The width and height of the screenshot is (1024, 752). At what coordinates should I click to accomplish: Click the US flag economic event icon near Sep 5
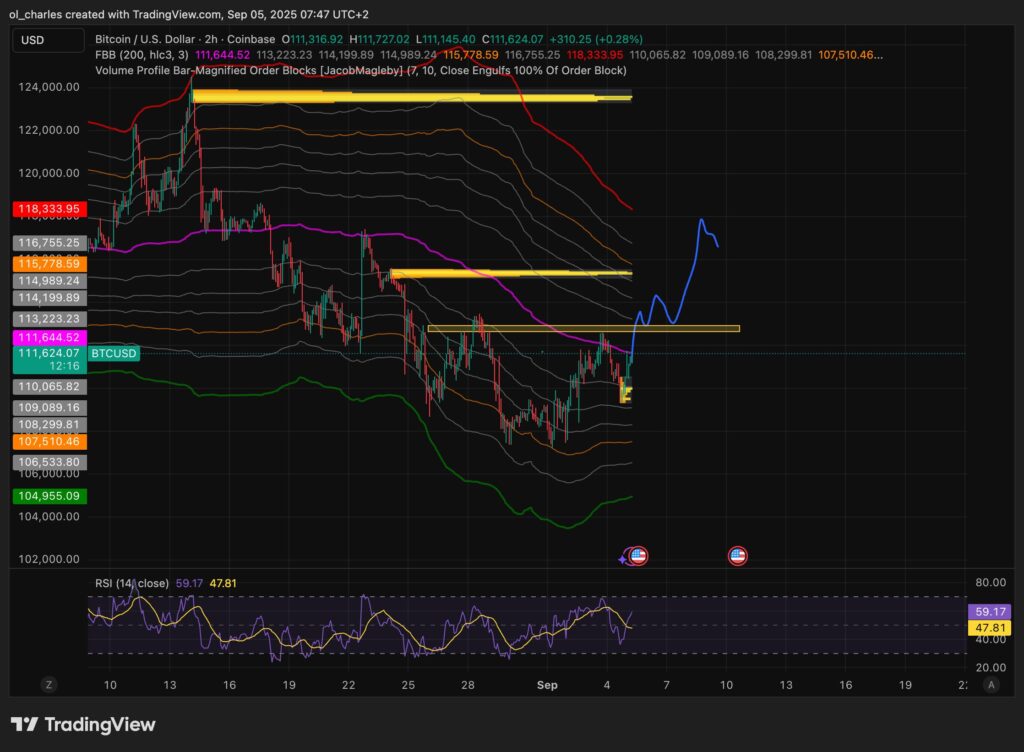click(x=639, y=554)
